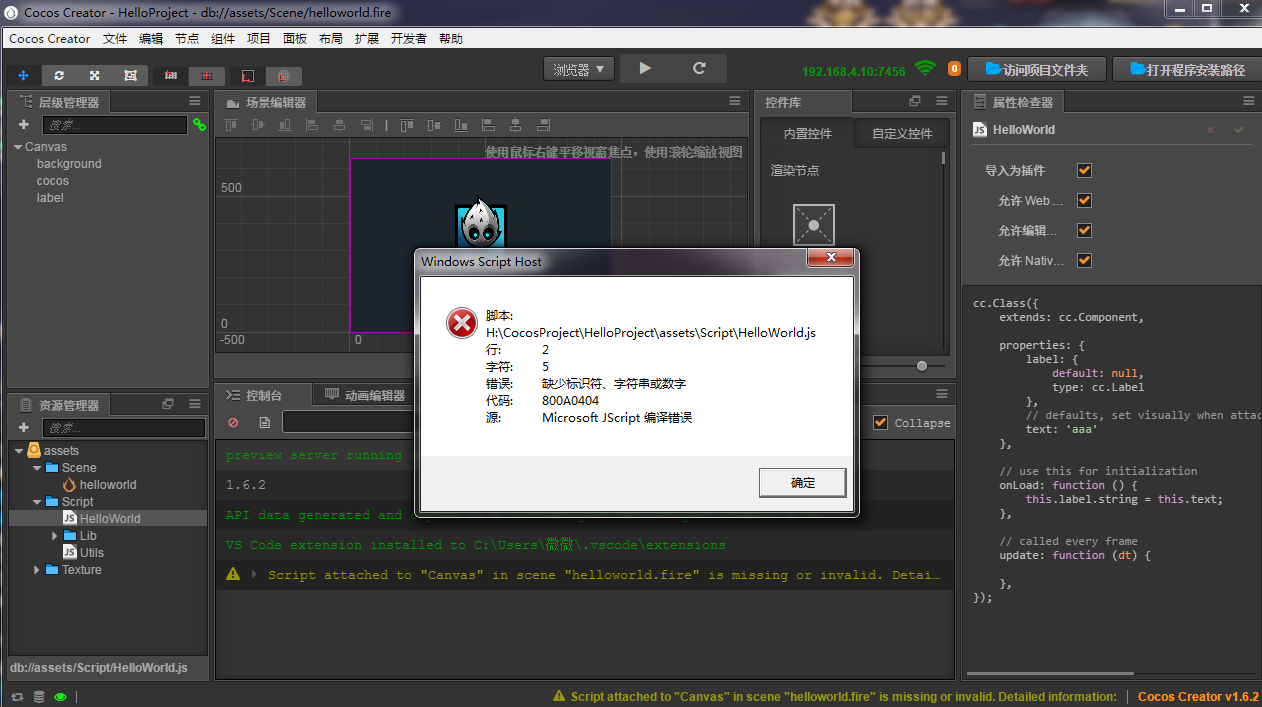The height and width of the screenshot is (707, 1262).
Task: Toggle allow Web platform checkbox
Action: pos(1084,200)
